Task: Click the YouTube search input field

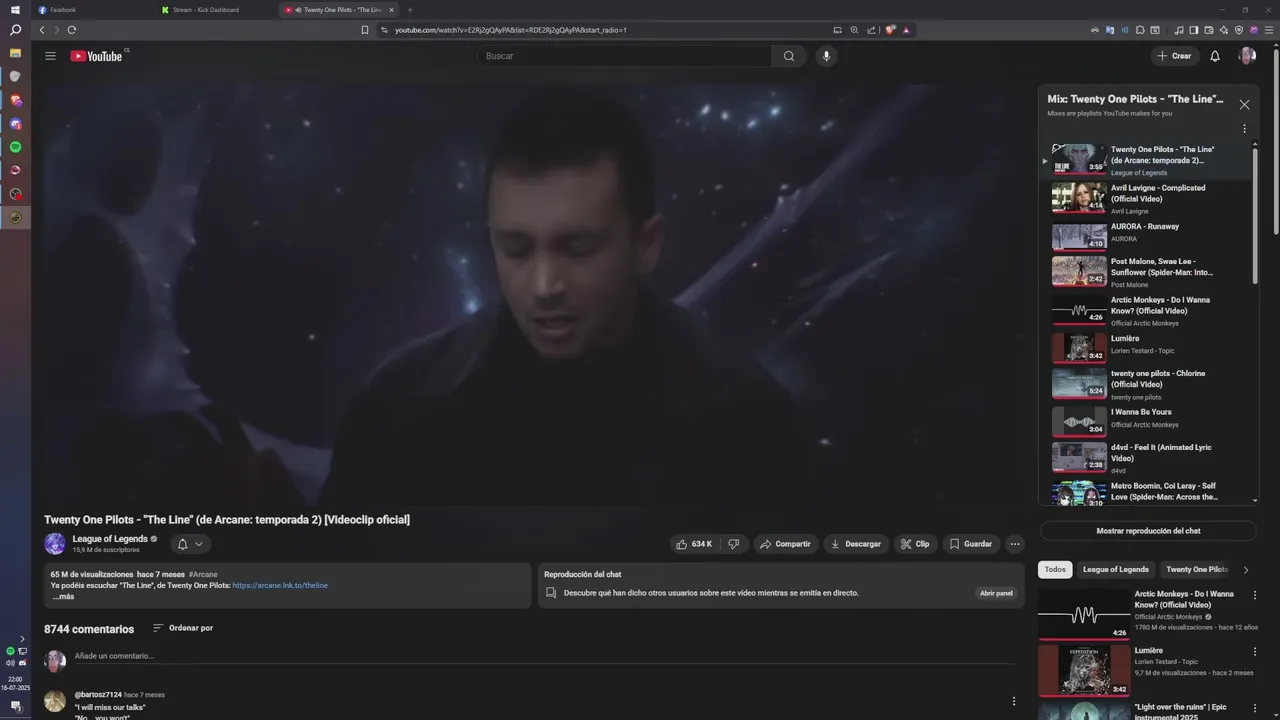Action: [624, 56]
